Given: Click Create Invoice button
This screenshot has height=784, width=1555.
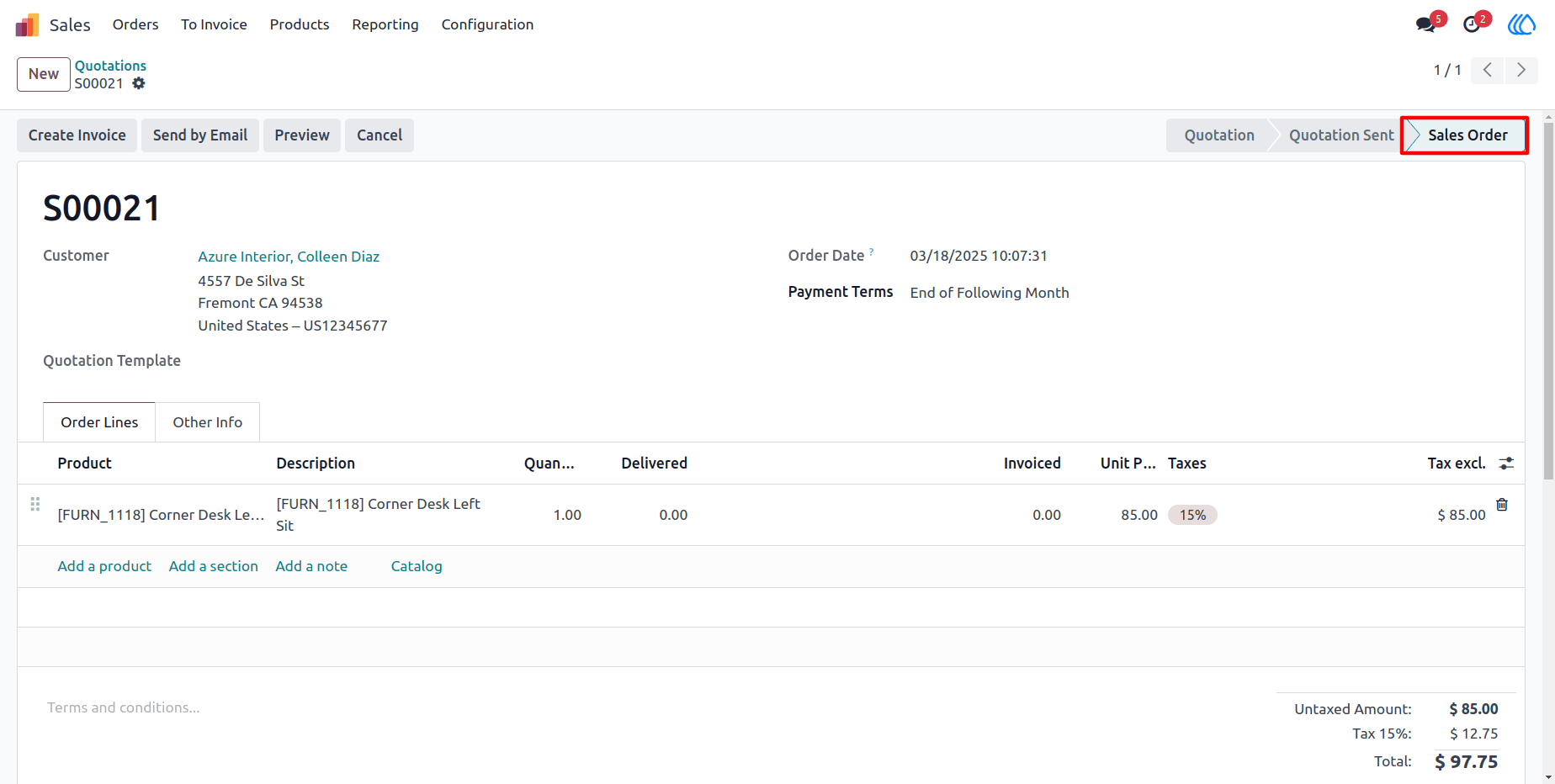Looking at the screenshot, I should tap(77, 135).
